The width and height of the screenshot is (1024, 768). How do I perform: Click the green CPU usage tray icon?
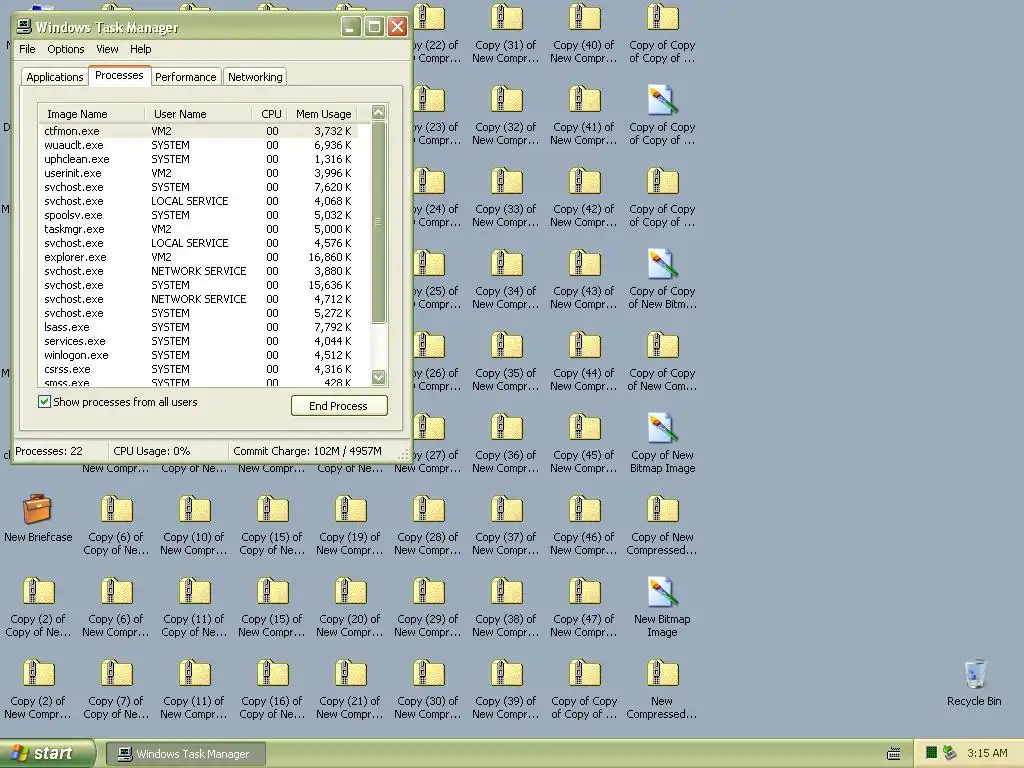tap(931, 753)
